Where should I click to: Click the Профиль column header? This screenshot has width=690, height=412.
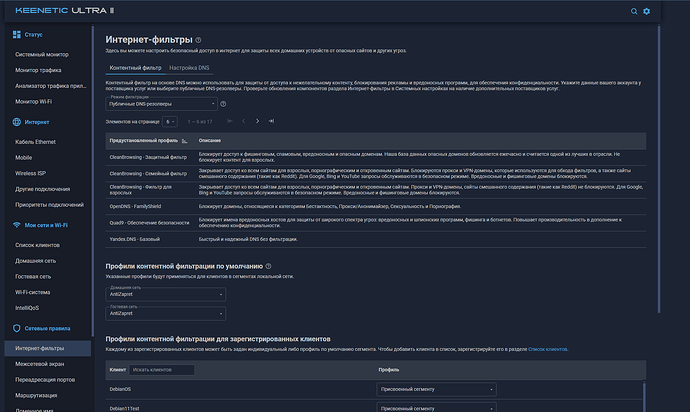click(389, 370)
